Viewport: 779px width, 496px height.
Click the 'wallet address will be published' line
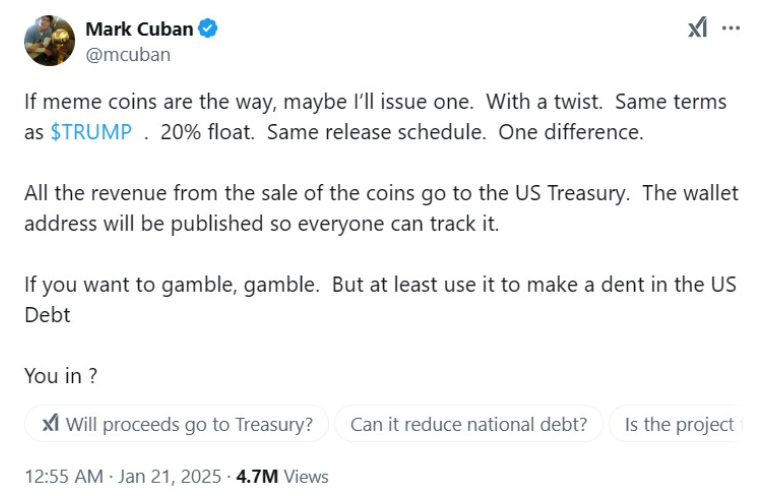[x=260, y=223]
